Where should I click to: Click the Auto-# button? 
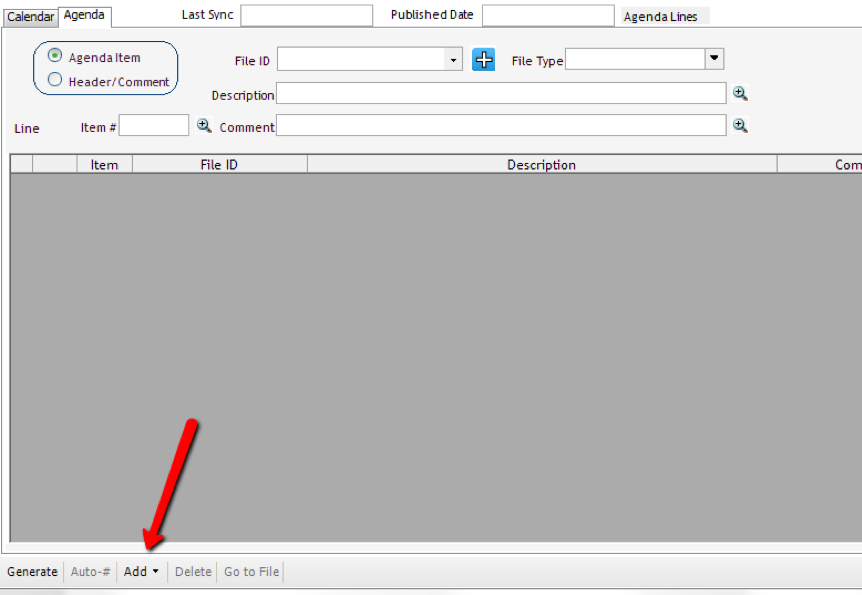pos(89,571)
